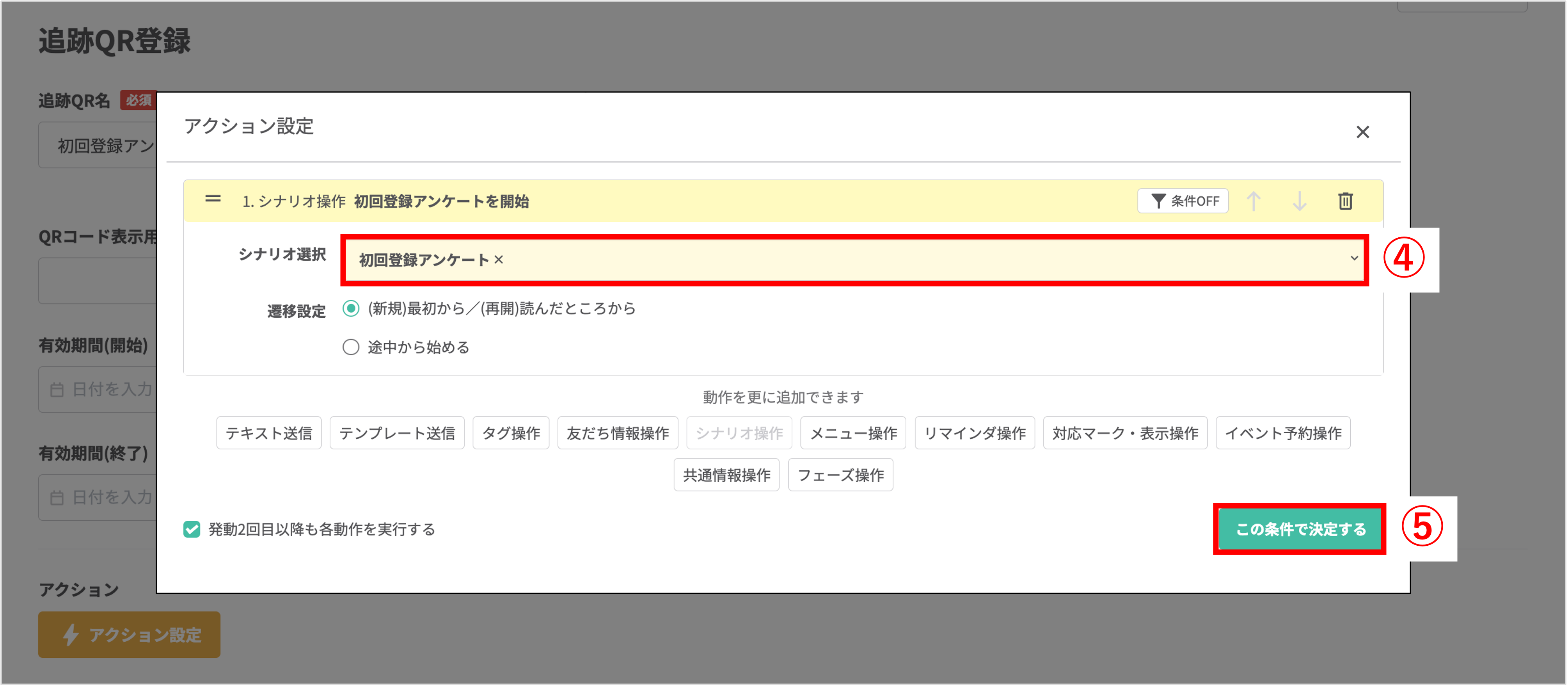This screenshot has height=687, width=1568.
Task: Expand the scenario dropdown chevron
Action: point(1354,258)
